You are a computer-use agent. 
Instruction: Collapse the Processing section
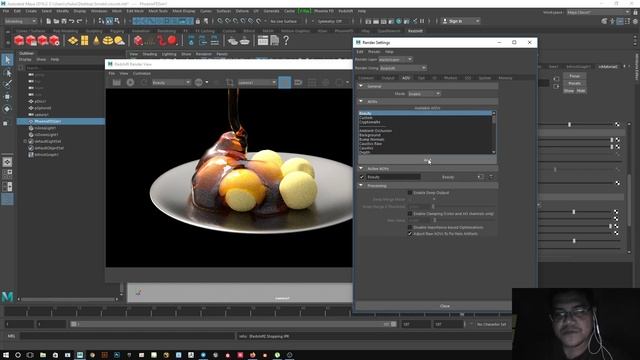coord(361,185)
